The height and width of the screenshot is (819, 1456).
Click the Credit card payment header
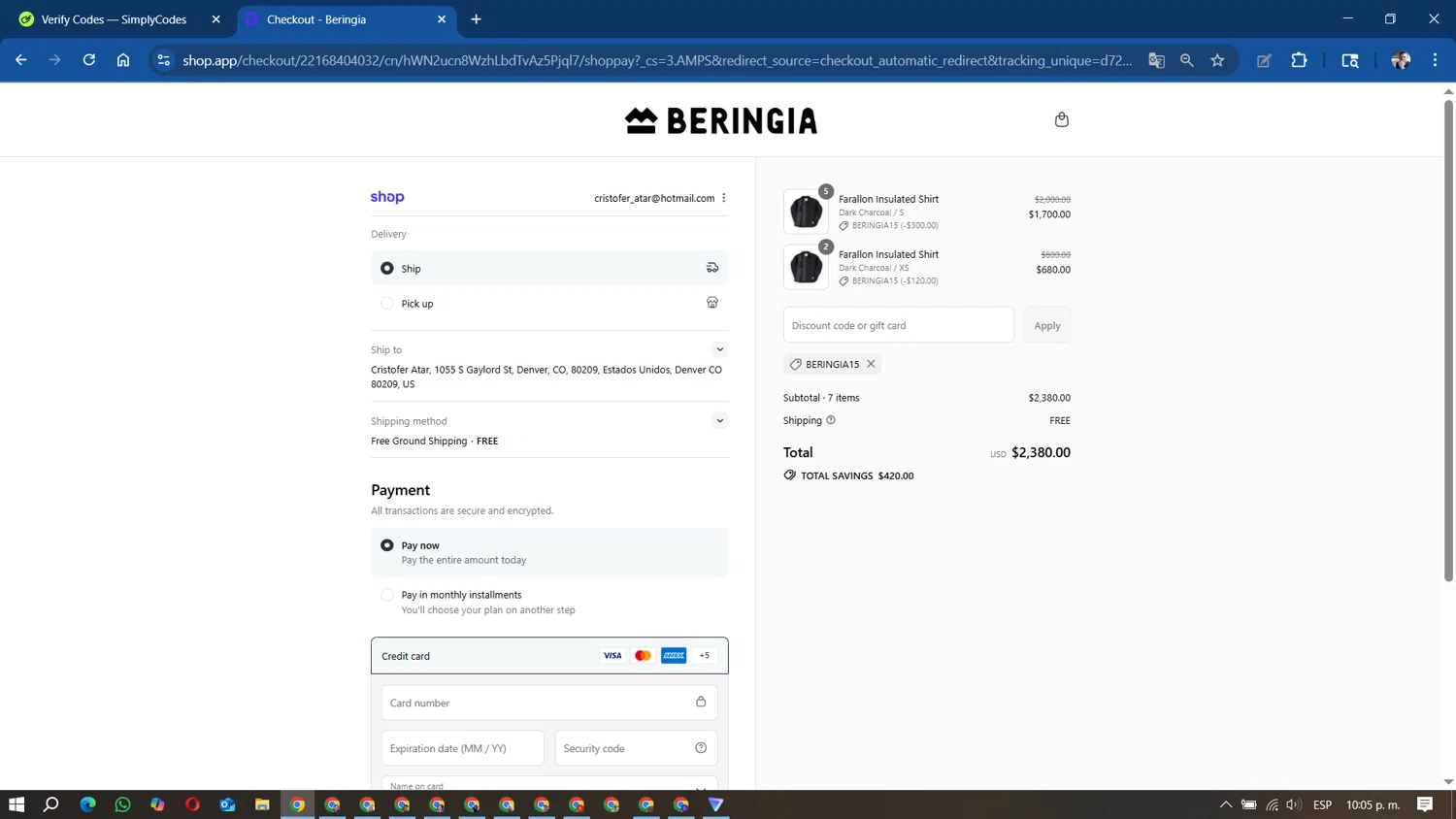point(549,656)
